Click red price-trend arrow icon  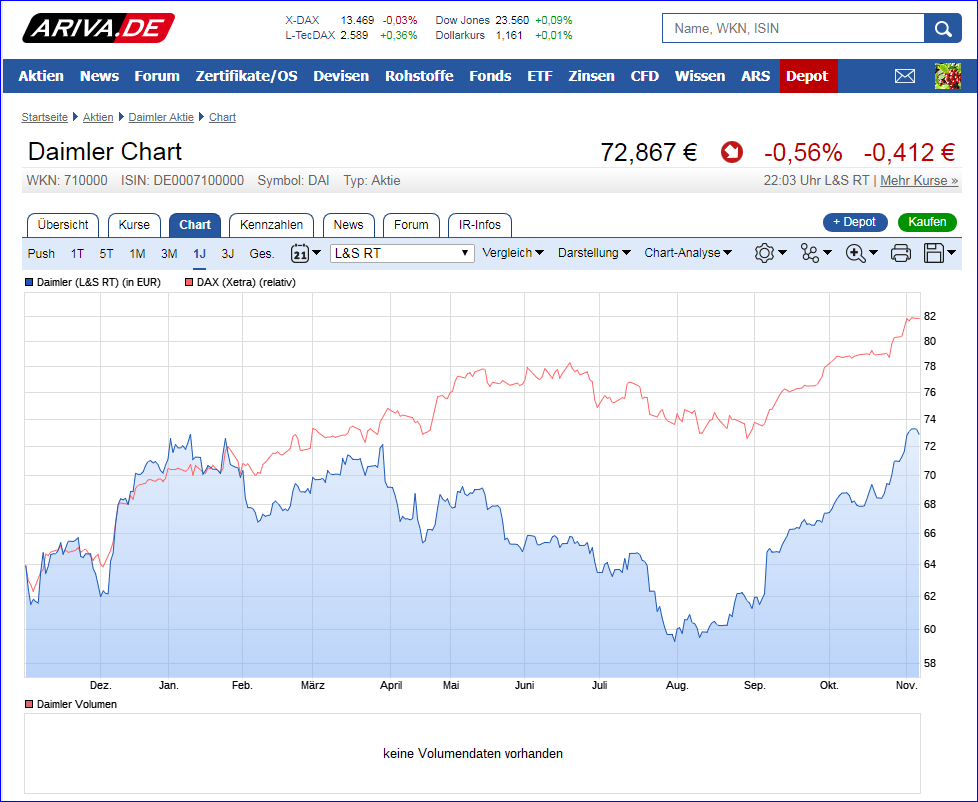(x=732, y=152)
